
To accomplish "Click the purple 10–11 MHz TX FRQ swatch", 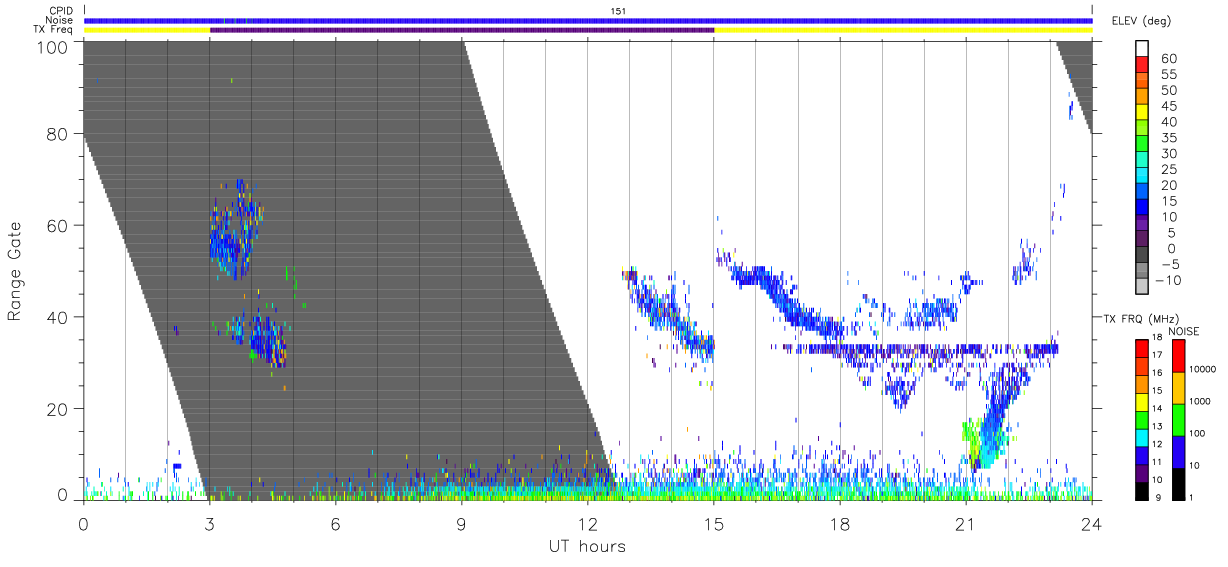I will pos(1141,471).
